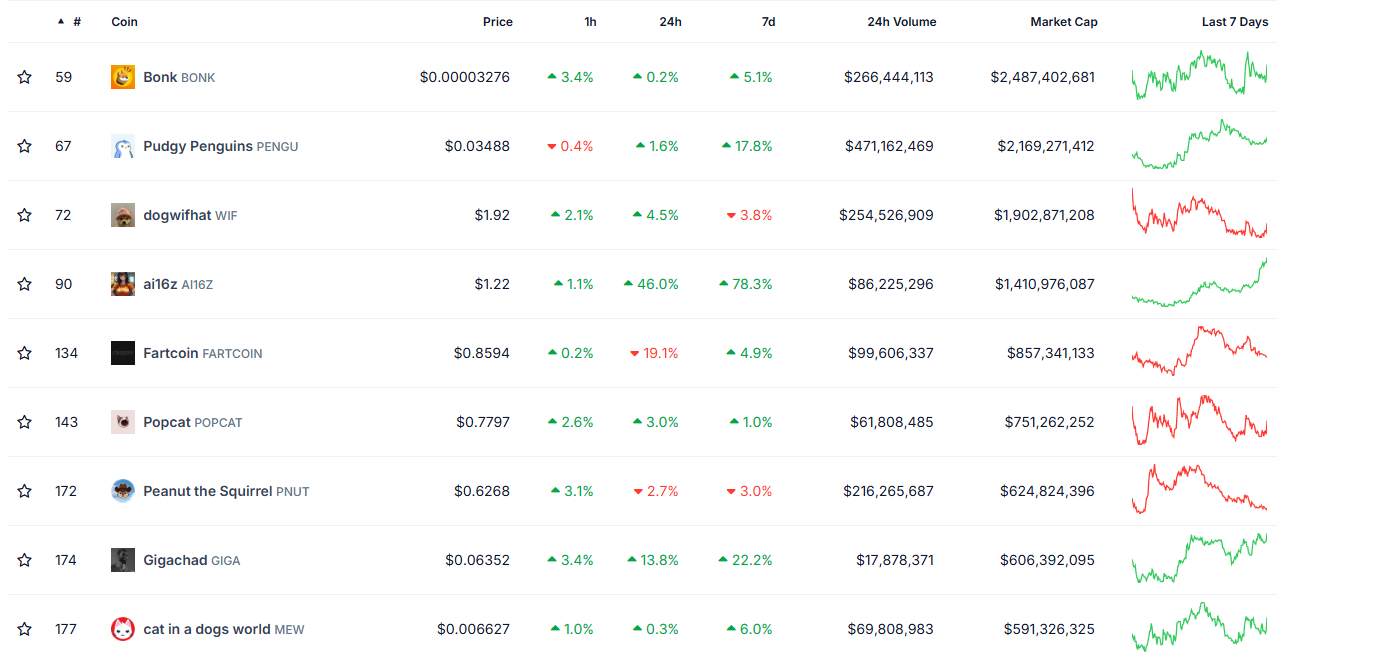Image resolution: width=1378 pixels, height=652 pixels.
Task: Click the Gigachad coin logo
Action: (x=123, y=560)
